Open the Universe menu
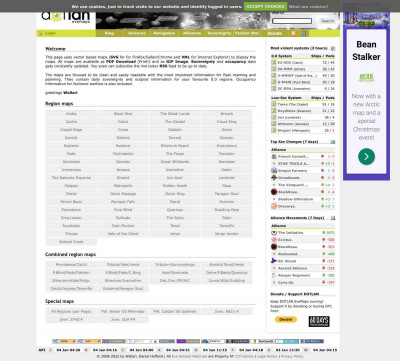 pyautogui.click(x=137, y=33)
